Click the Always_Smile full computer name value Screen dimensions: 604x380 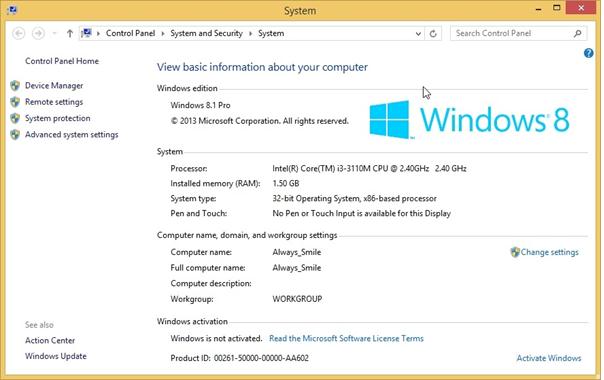[x=297, y=268]
